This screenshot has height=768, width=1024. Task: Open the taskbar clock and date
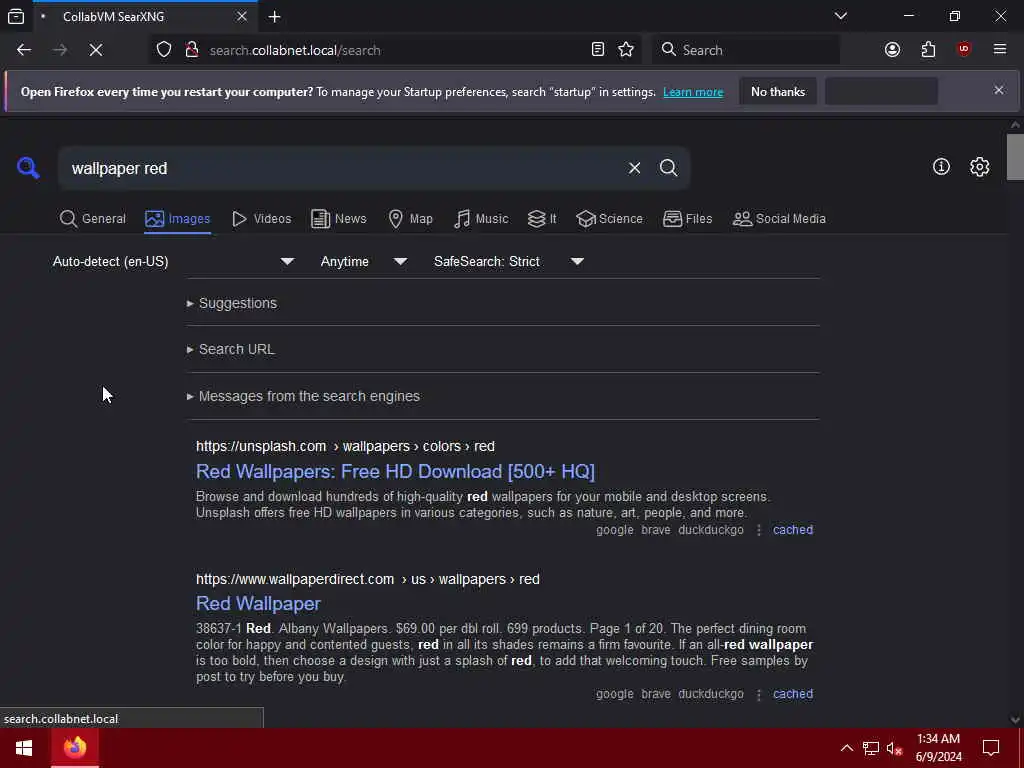[938, 748]
